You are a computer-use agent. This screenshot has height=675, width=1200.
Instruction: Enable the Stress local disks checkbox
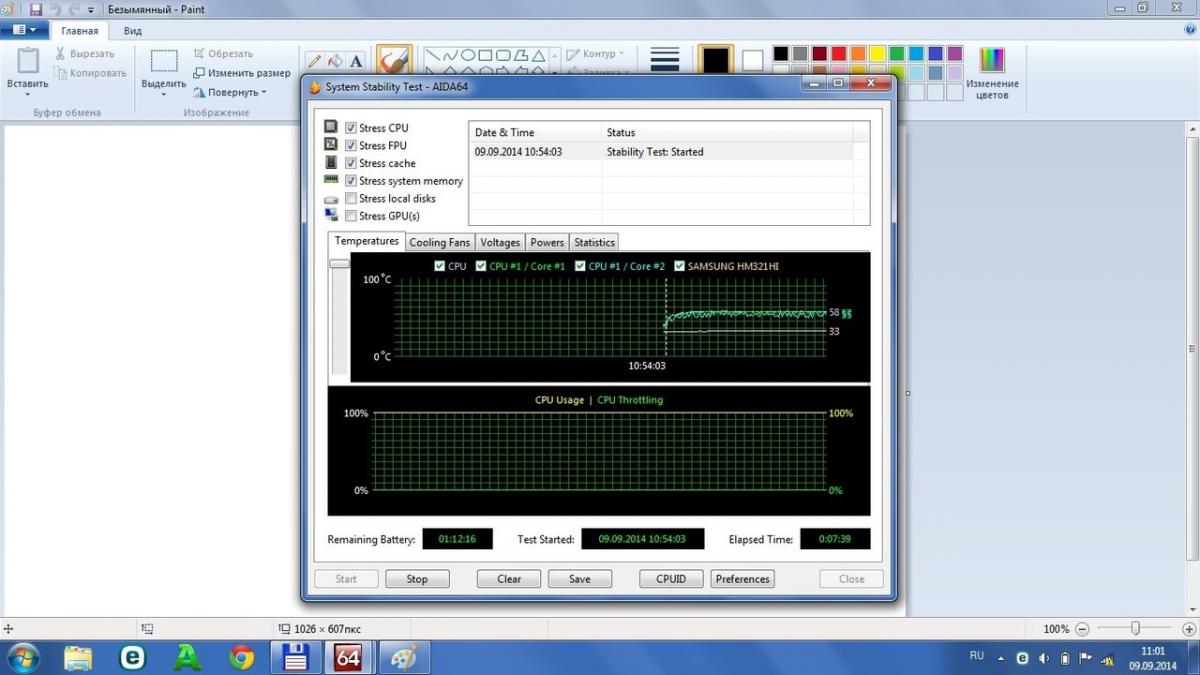pos(351,199)
